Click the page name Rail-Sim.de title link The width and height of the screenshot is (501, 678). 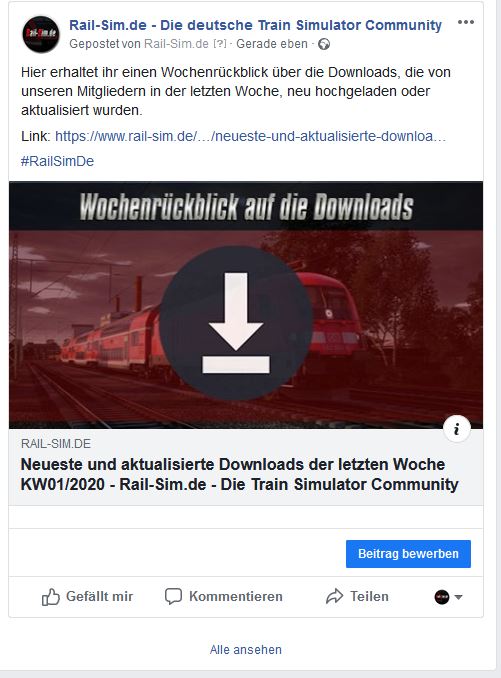tap(255, 25)
